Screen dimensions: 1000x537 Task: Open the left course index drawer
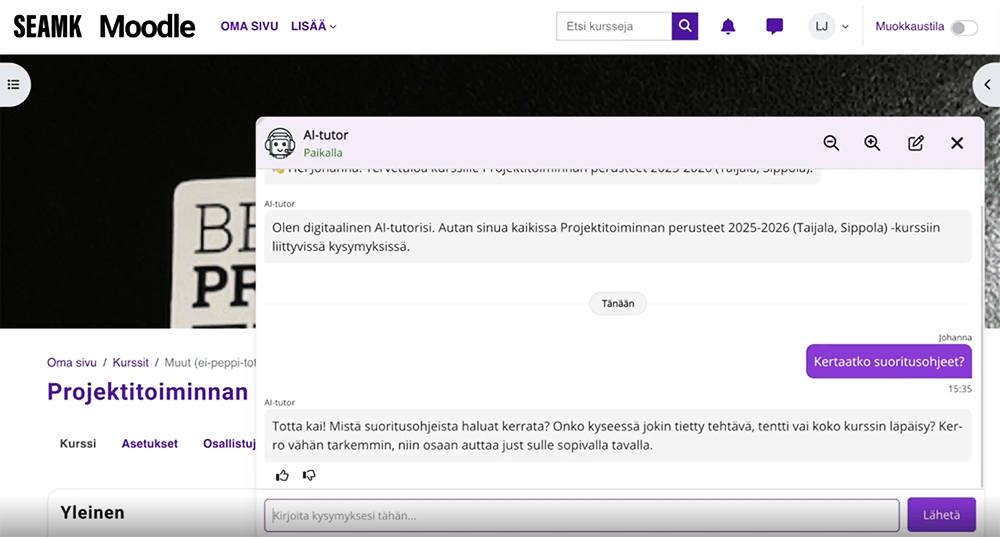(x=14, y=85)
